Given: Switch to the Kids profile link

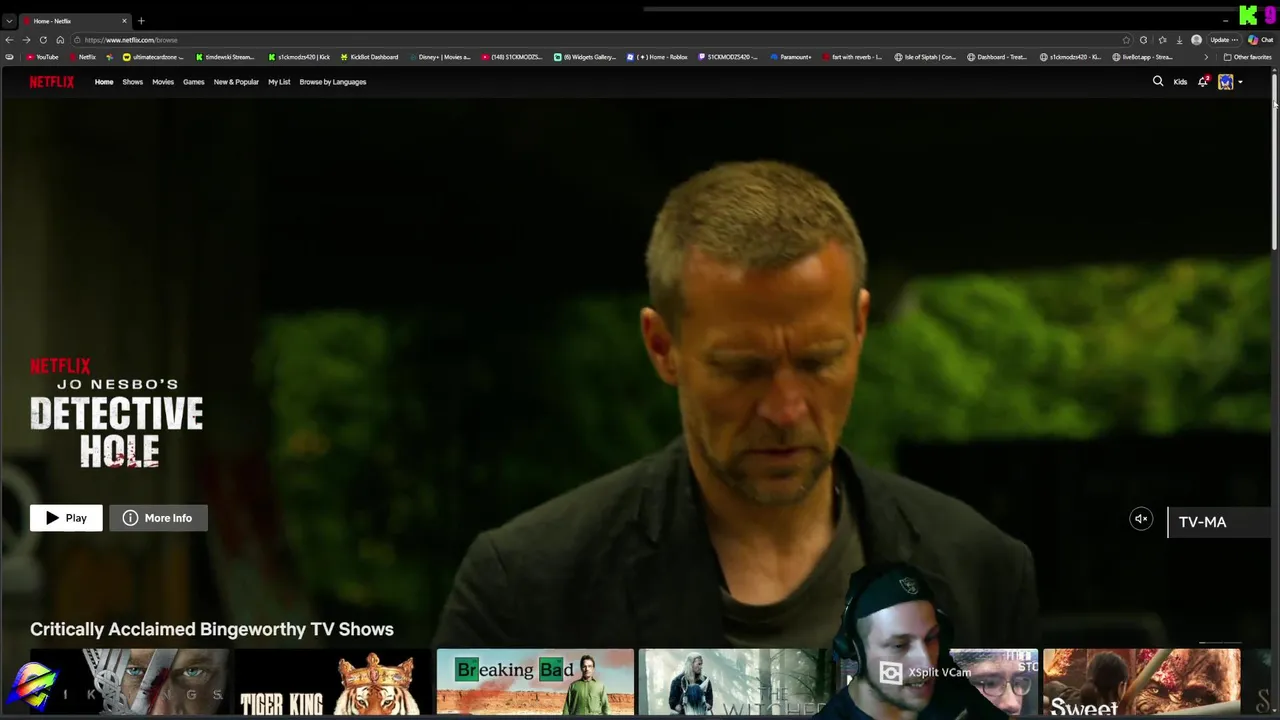Looking at the screenshot, I should [1180, 82].
